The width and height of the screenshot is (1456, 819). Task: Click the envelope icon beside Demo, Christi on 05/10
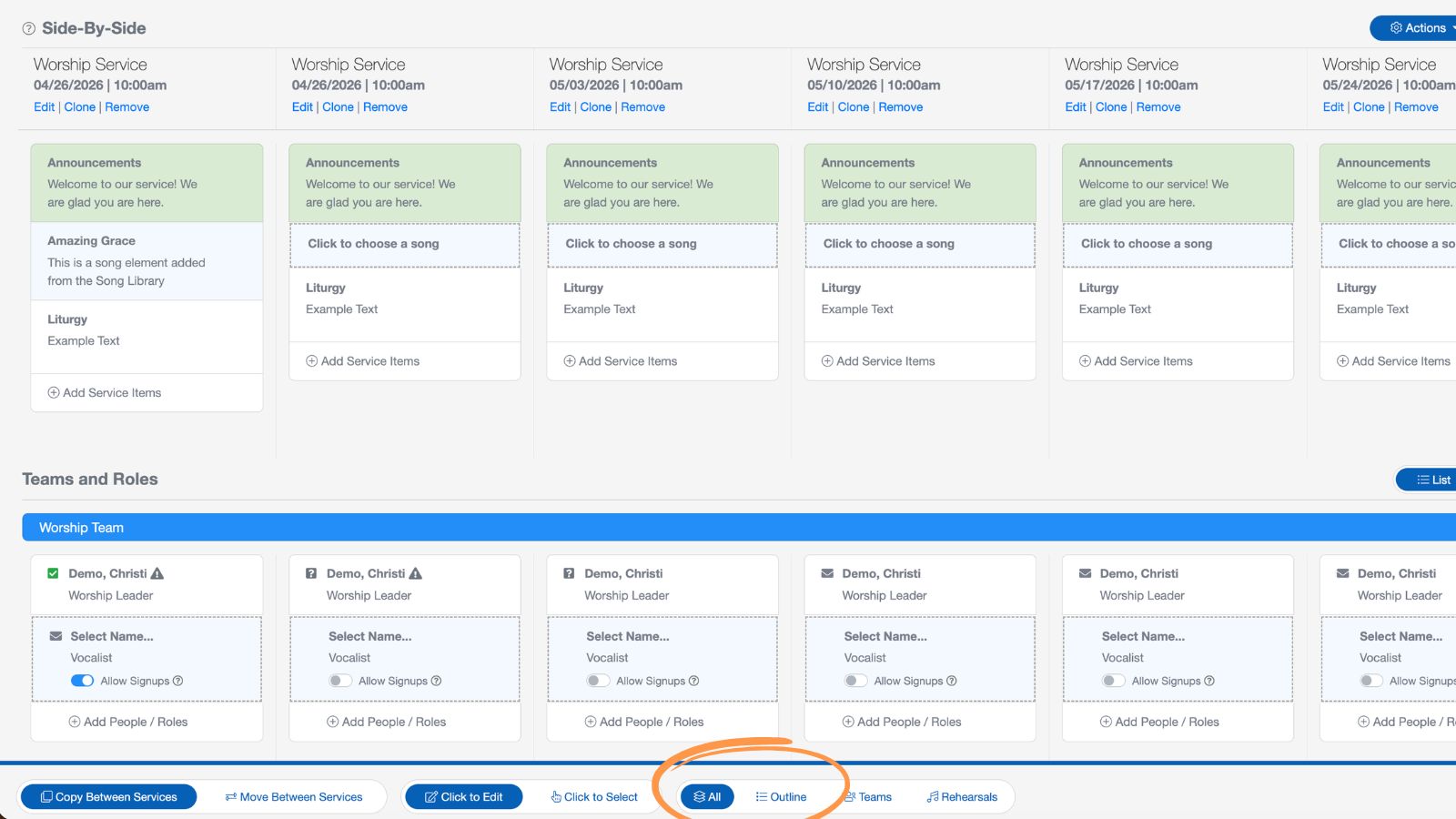[826, 573]
